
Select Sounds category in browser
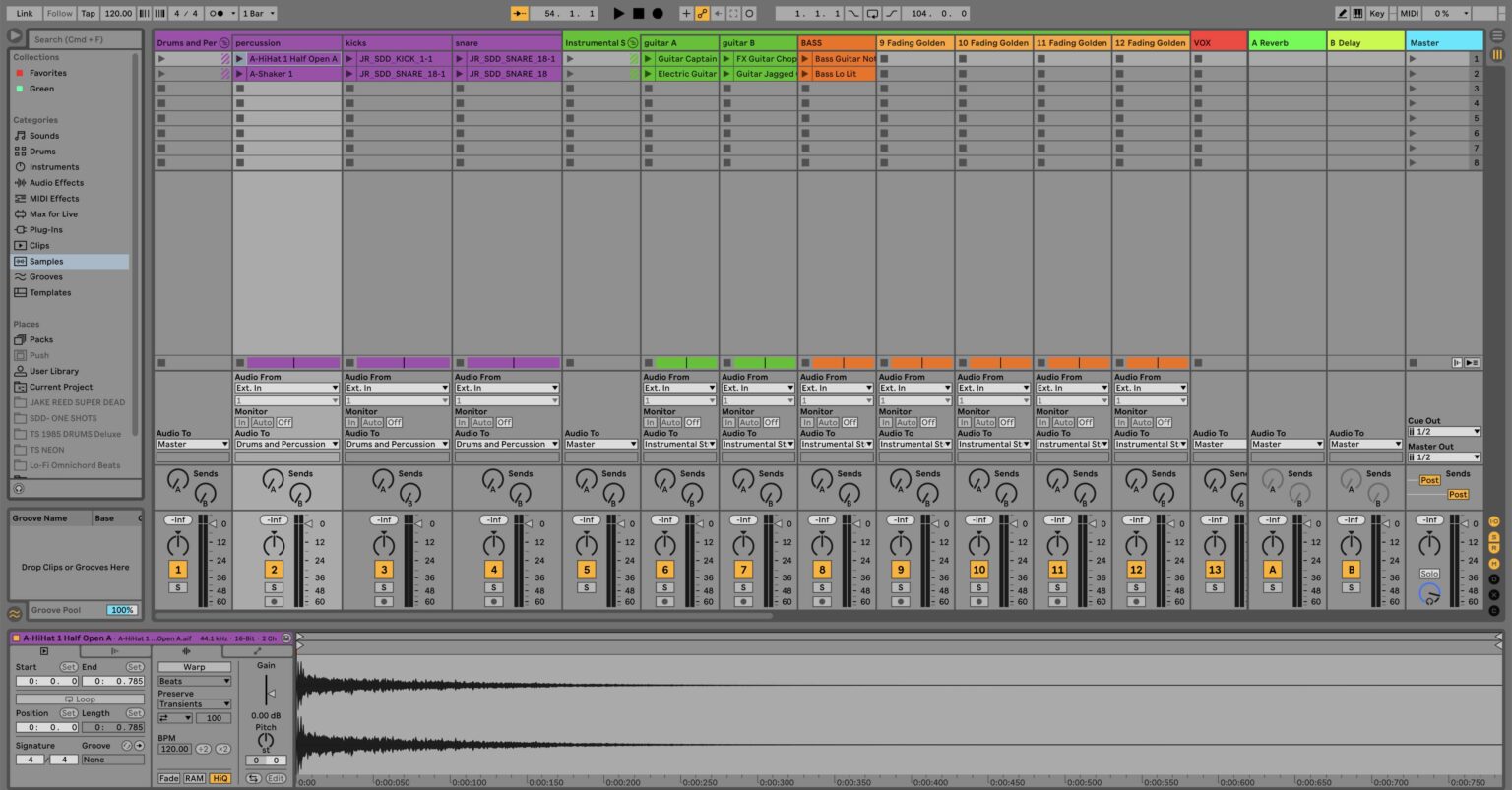click(x=44, y=136)
